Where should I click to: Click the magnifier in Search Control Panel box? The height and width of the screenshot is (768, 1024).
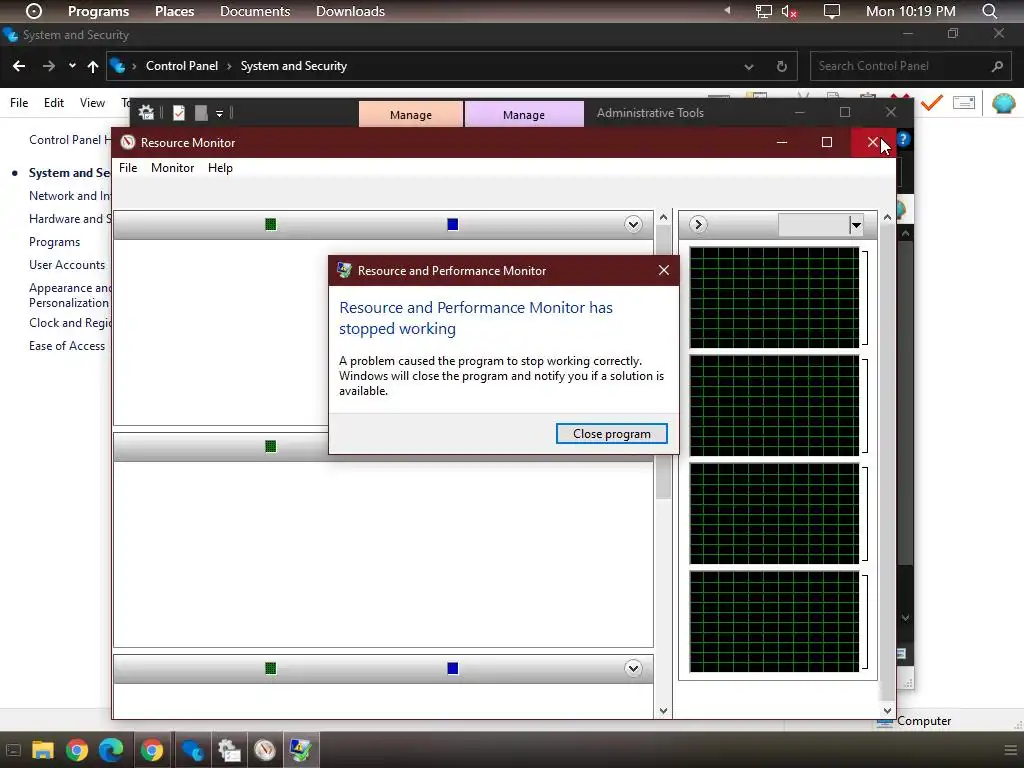pyautogui.click(x=997, y=66)
